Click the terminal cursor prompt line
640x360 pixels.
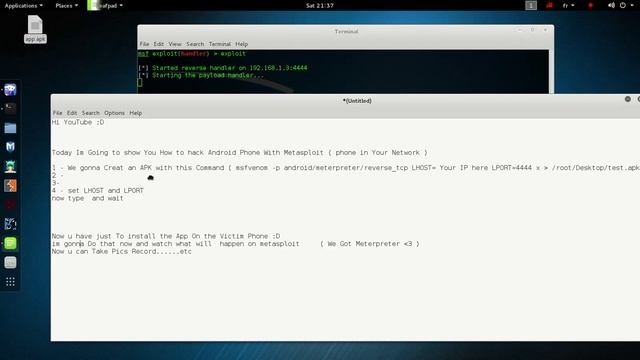pyautogui.click(x=140, y=83)
